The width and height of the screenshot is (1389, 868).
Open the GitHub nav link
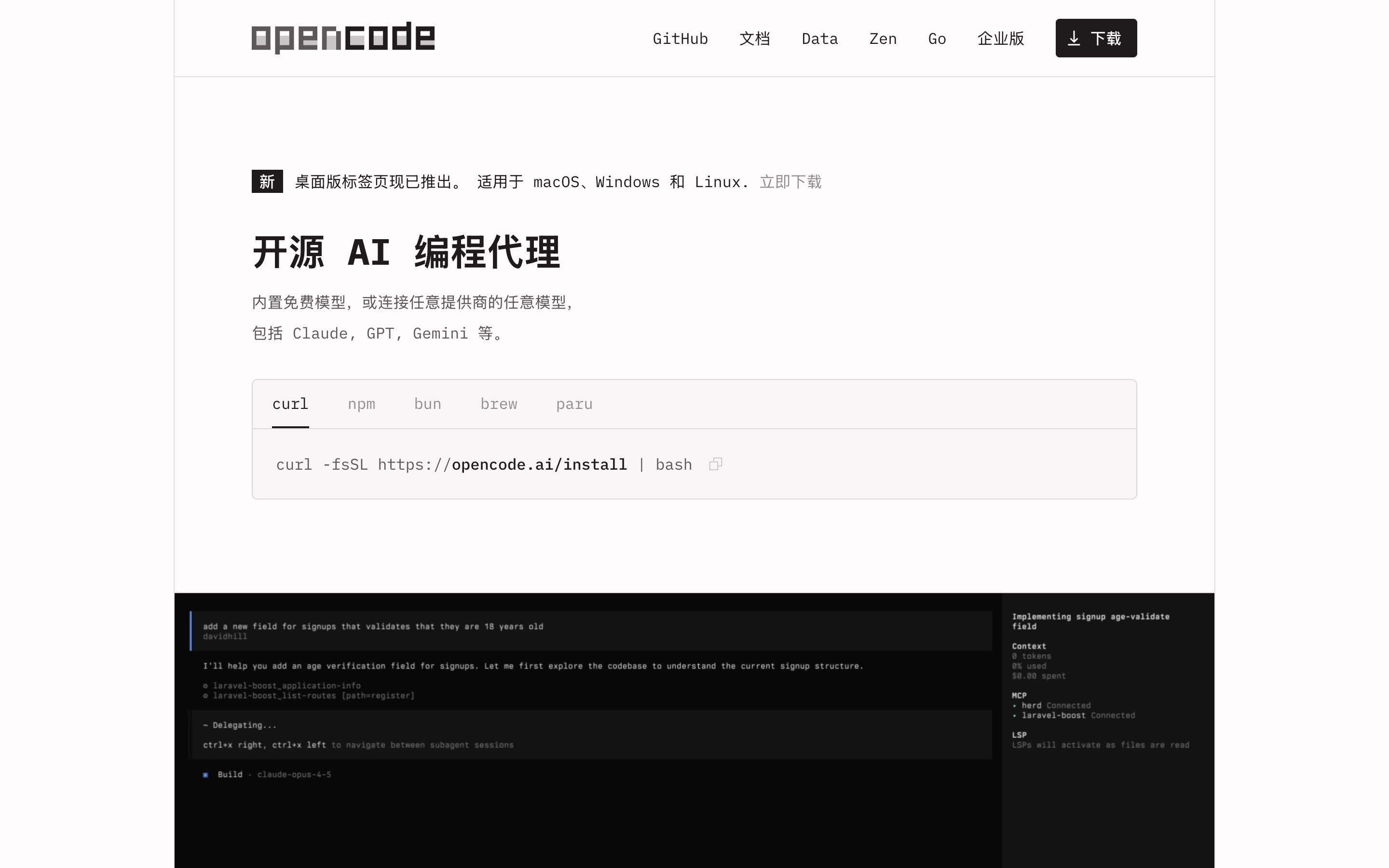pos(680,39)
